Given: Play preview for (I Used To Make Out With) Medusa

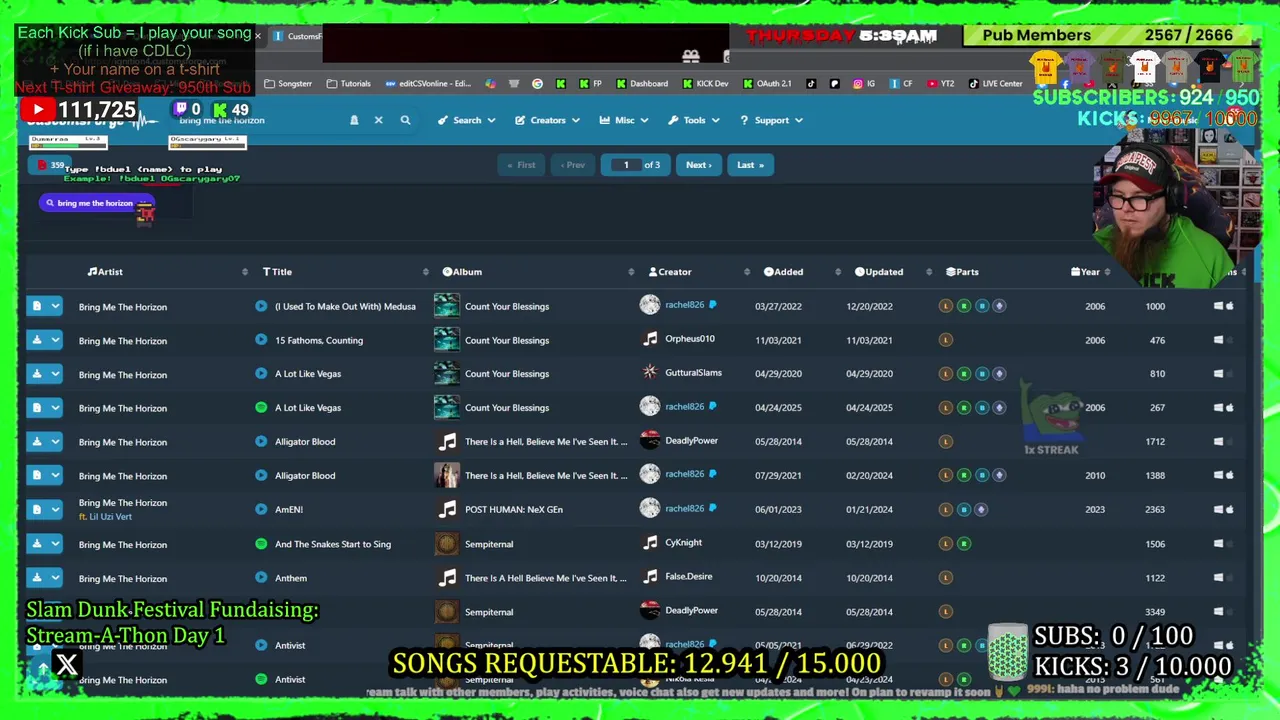Looking at the screenshot, I should pos(261,306).
